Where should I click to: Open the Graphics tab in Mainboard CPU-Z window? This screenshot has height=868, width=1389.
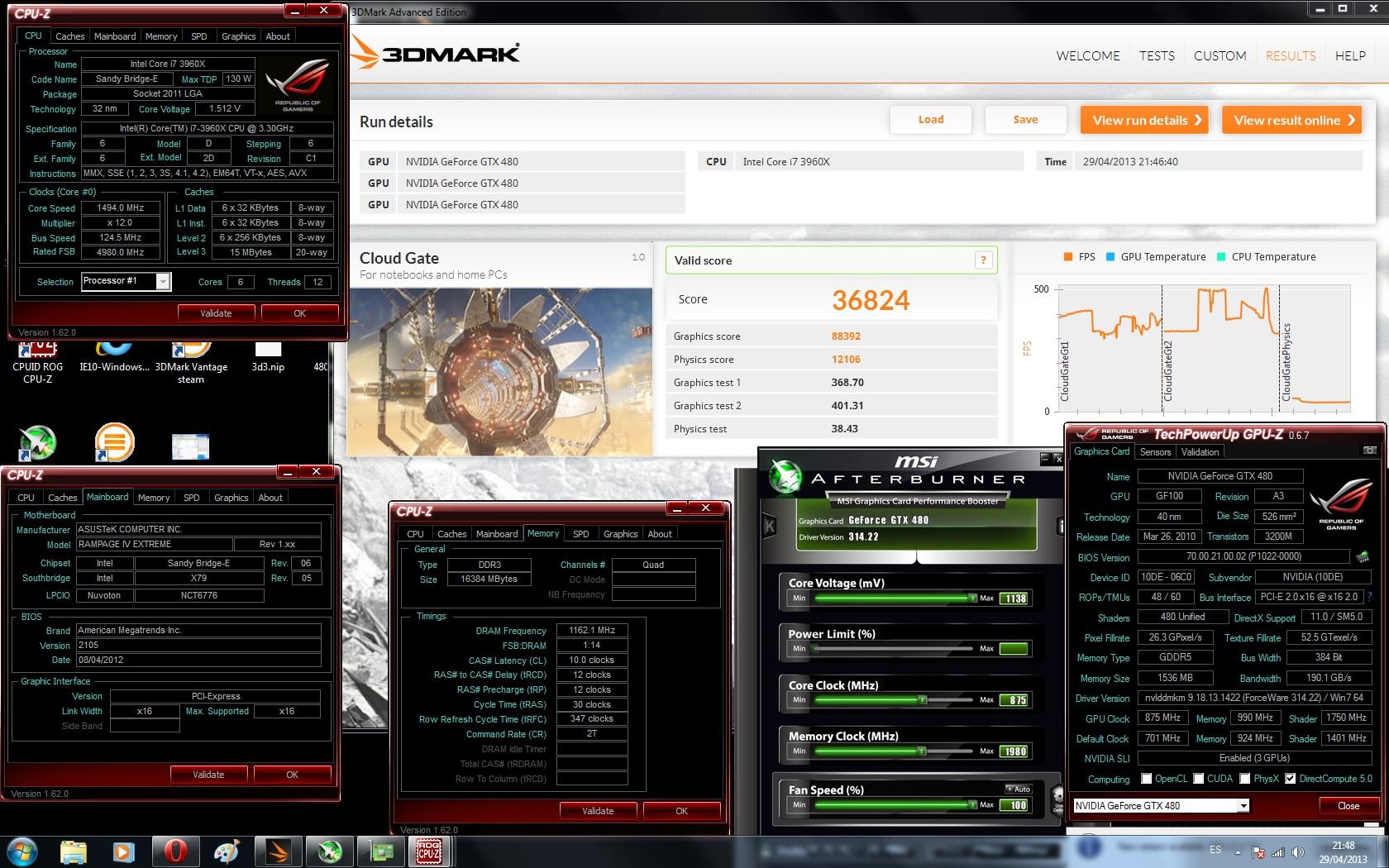point(231,498)
